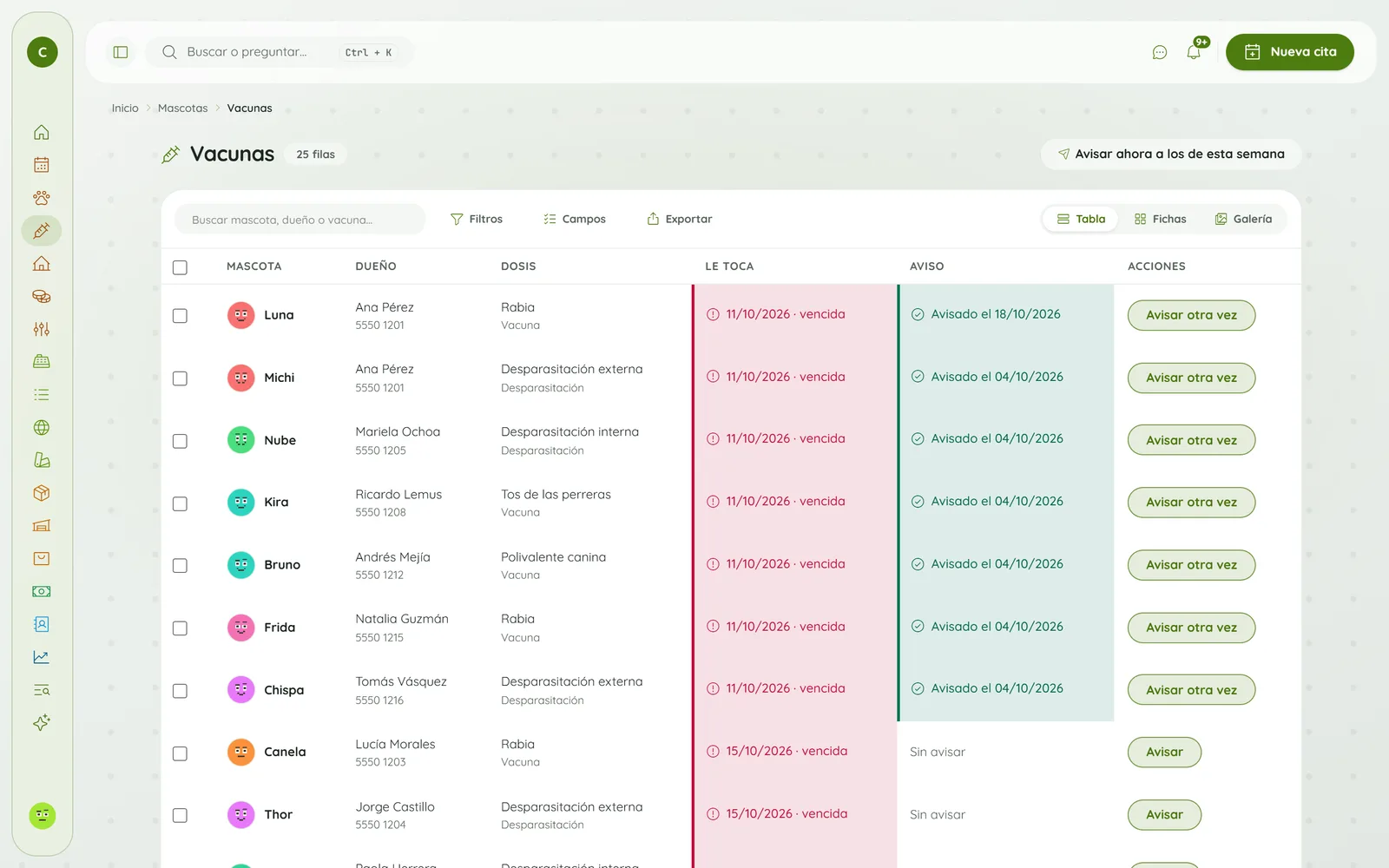The width and height of the screenshot is (1389, 868).
Task: Go to Inicio breadcrumb
Action: [x=125, y=108]
